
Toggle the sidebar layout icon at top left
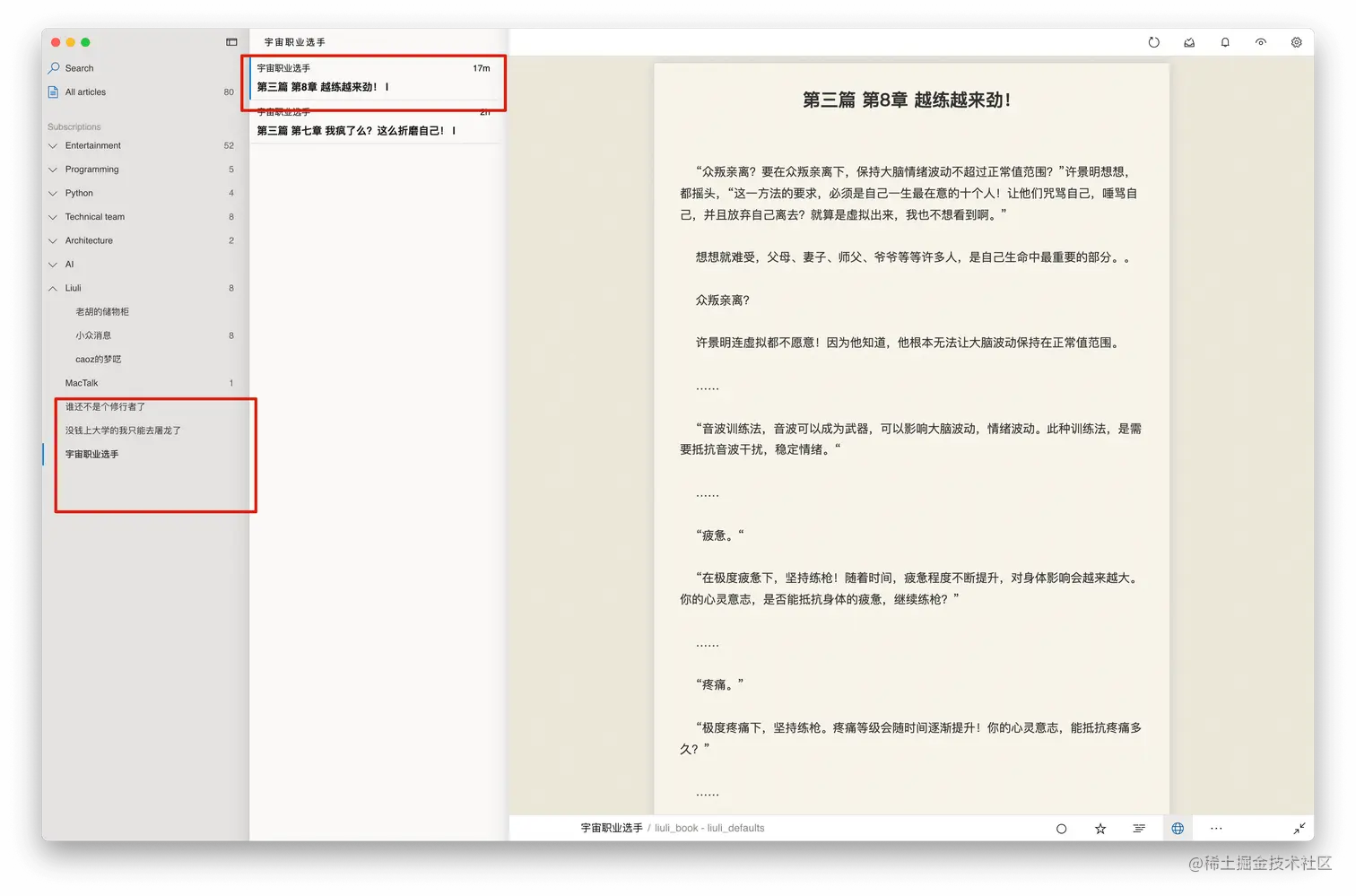pyautogui.click(x=230, y=41)
